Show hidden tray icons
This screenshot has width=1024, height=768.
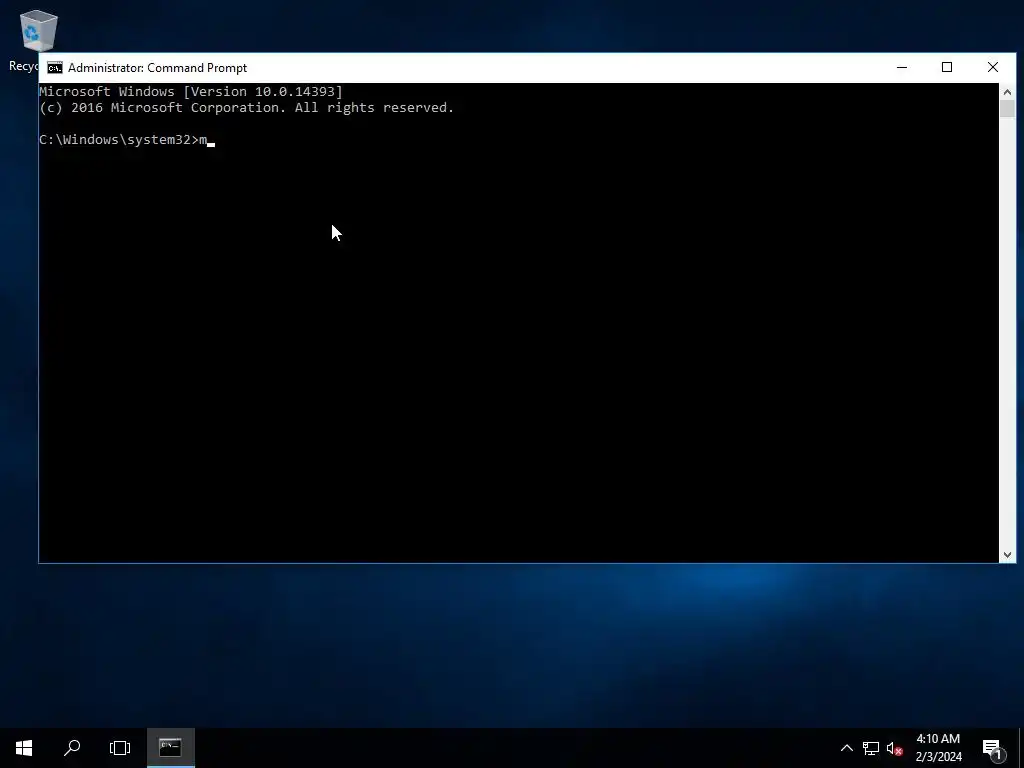pos(846,748)
